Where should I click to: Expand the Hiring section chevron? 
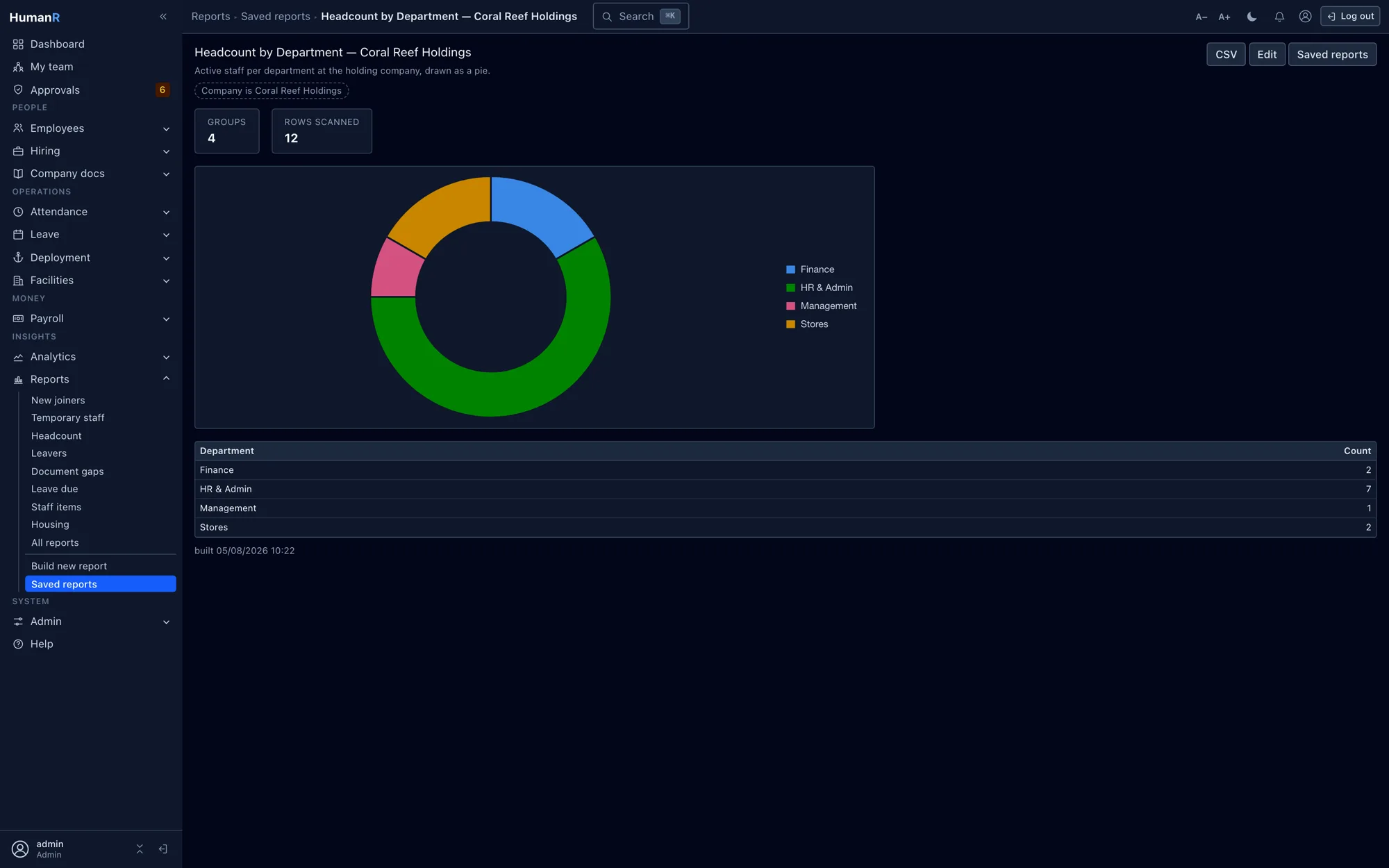pyautogui.click(x=166, y=151)
